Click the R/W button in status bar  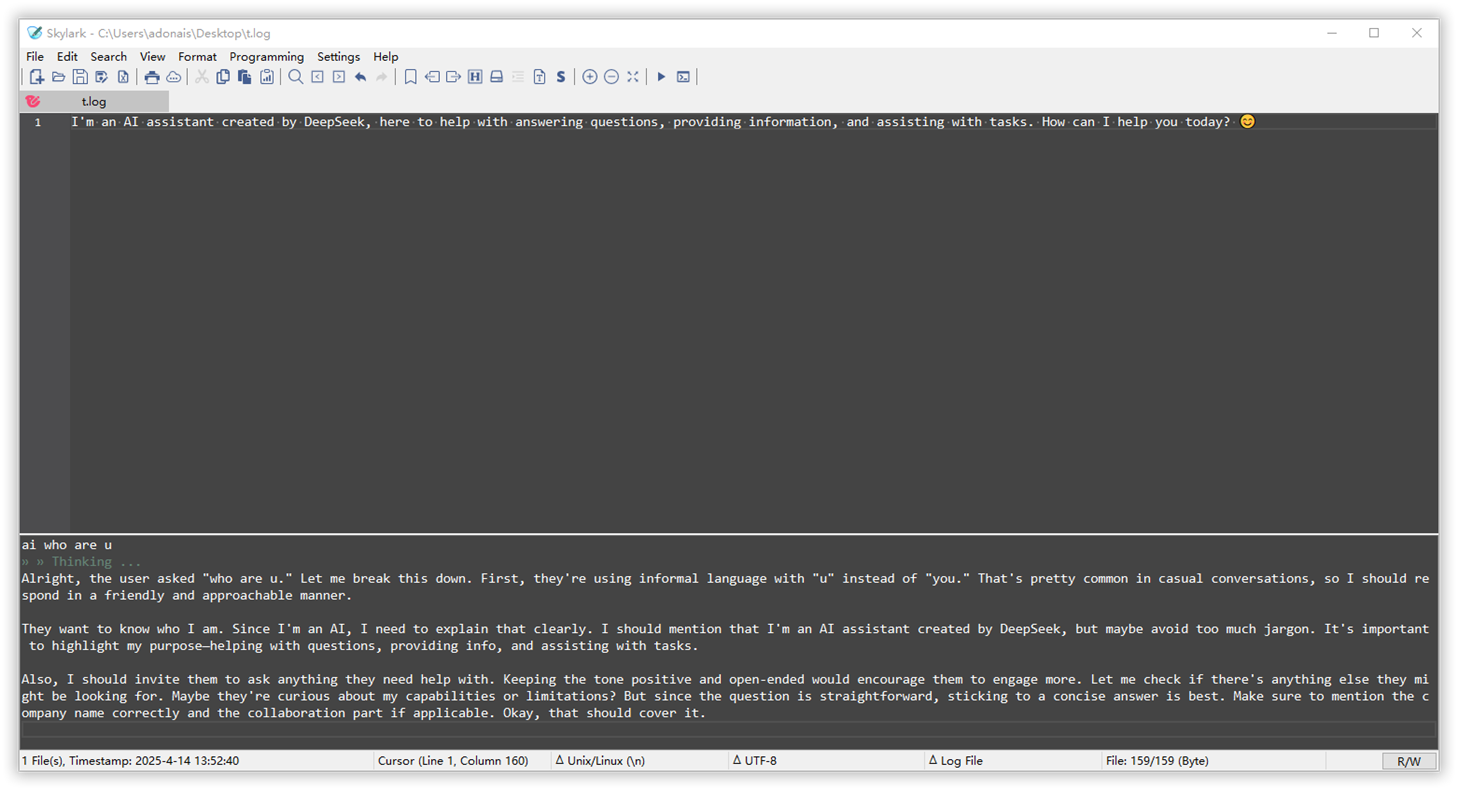[x=1409, y=761]
